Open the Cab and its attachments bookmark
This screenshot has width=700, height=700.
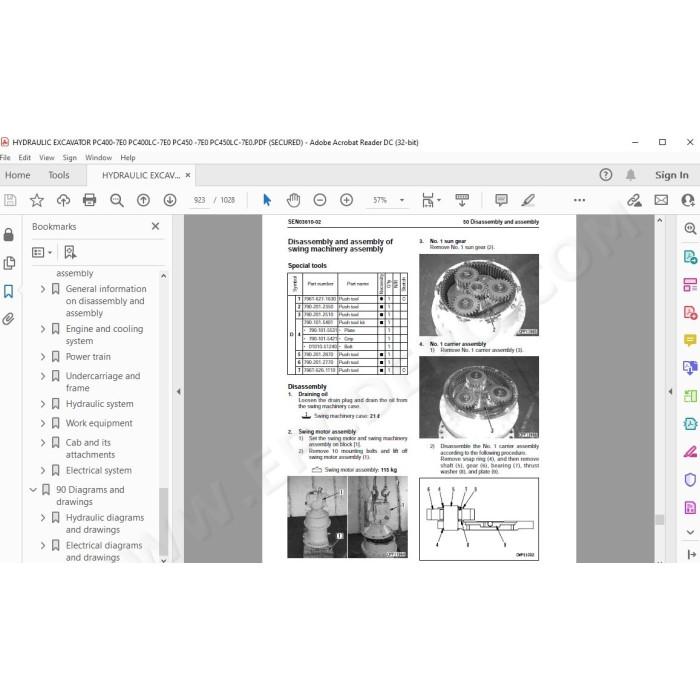click(x=90, y=449)
